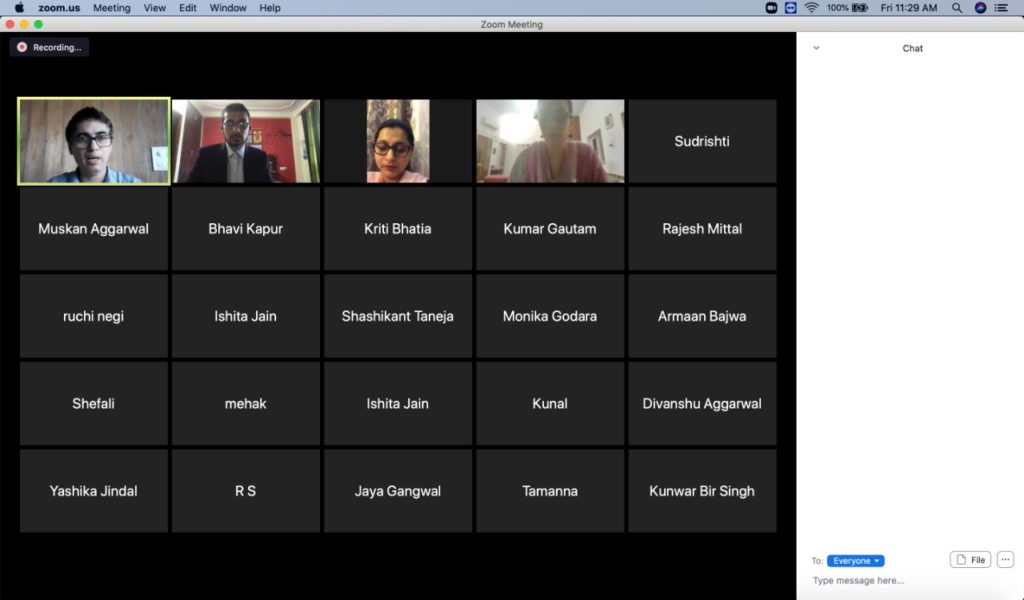Click the Spotlight search icon in menu bar

pos(957,7)
